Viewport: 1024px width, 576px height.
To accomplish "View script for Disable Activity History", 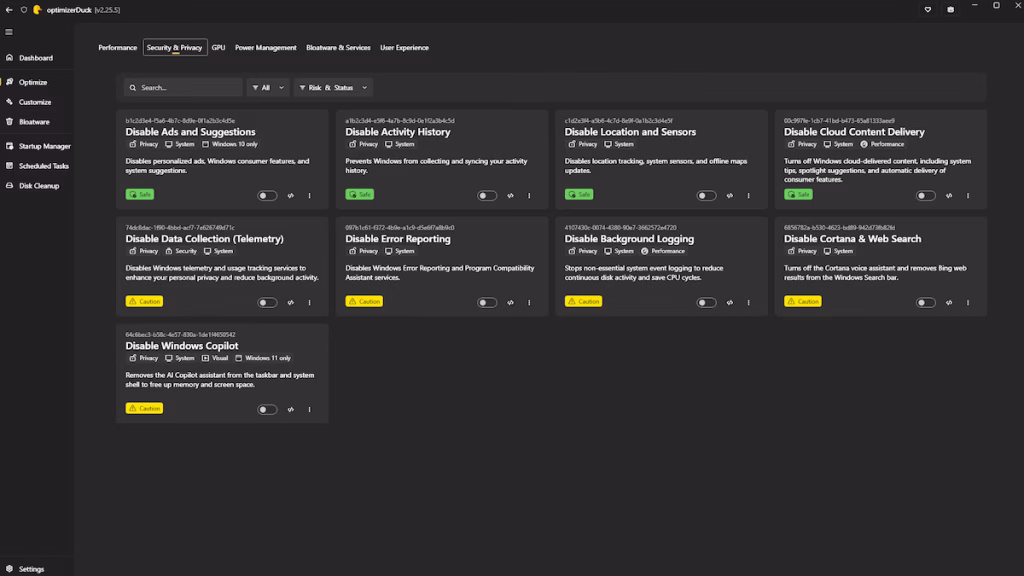I will 510,195.
